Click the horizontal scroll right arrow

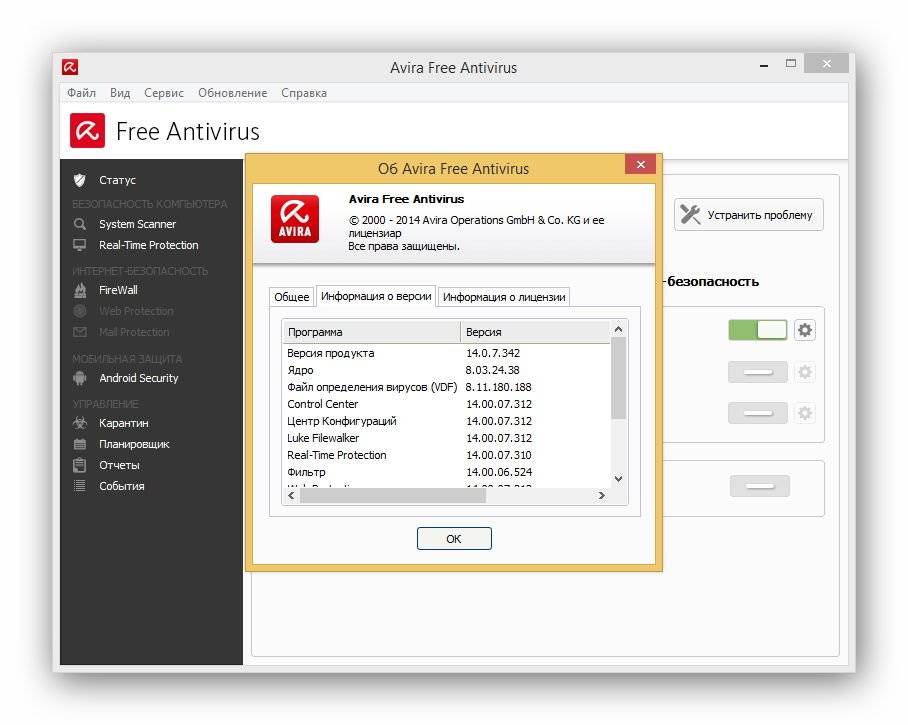[x=602, y=496]
